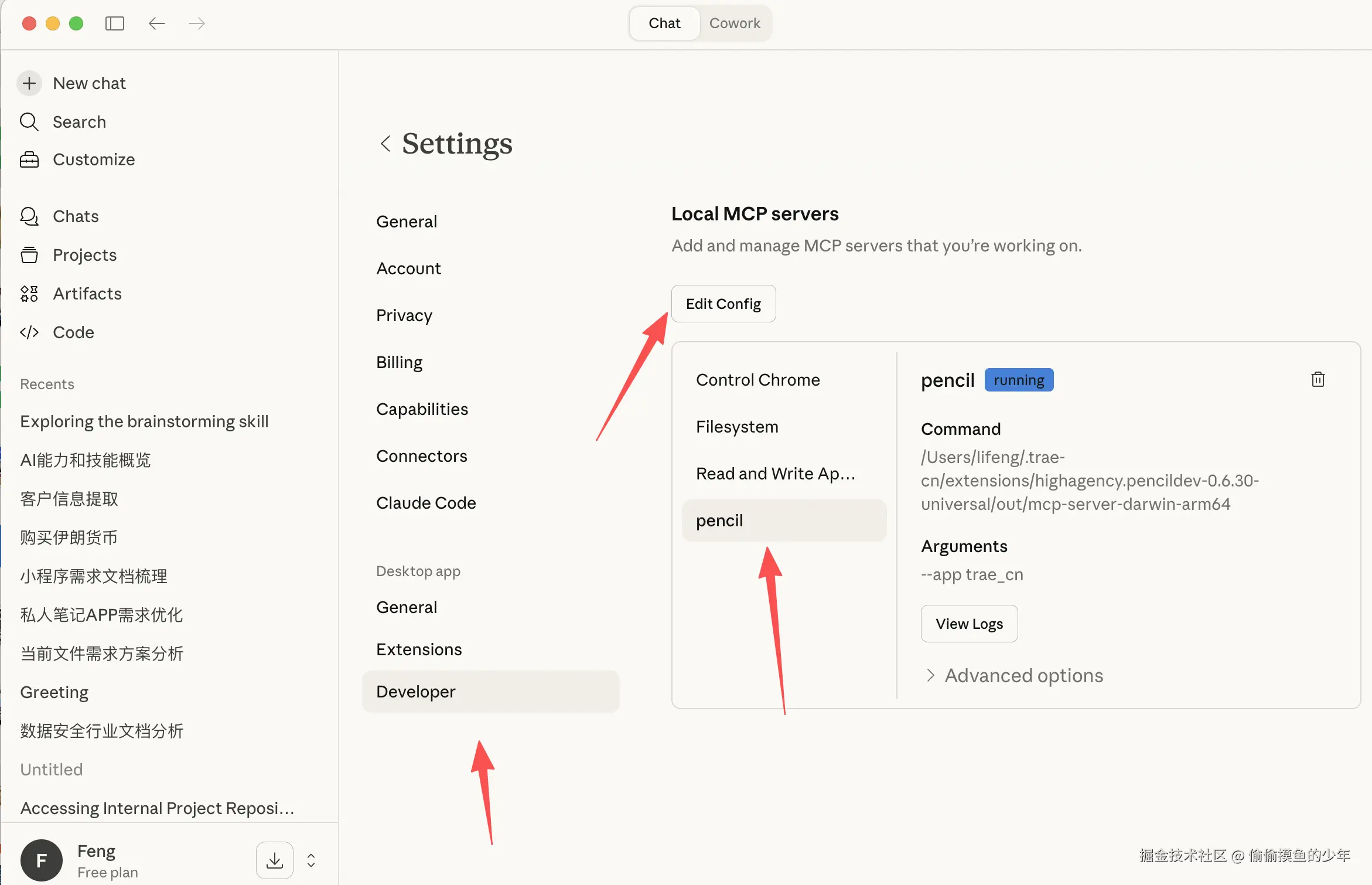Switch to the Cowork tab
The image size is (1372, 885).
pos(735,23)
